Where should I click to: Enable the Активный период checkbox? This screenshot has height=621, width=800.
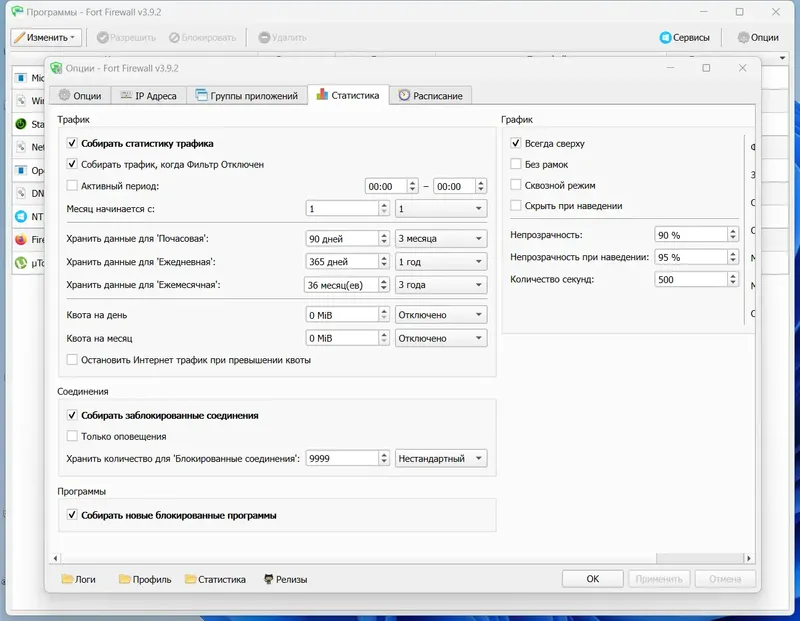tap(72, 186)
